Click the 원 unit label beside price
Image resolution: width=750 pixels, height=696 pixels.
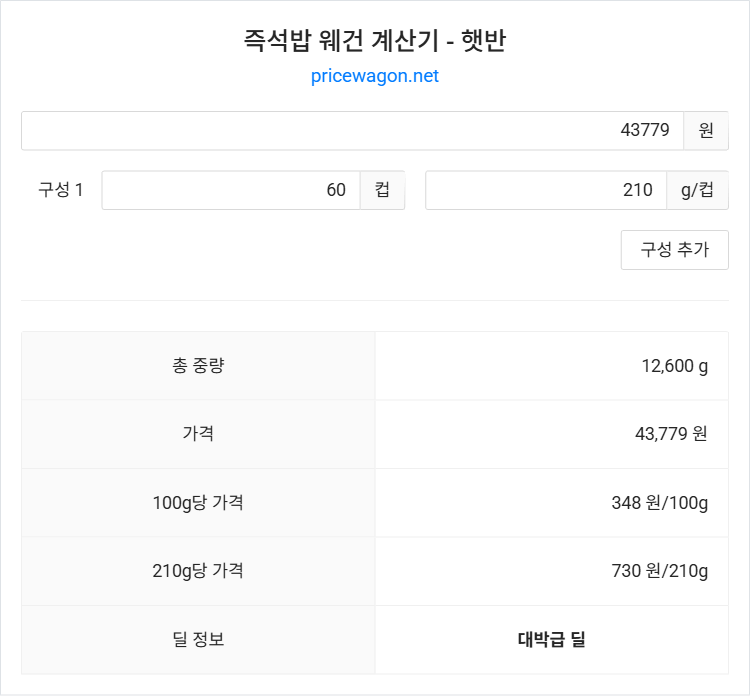tap(706, 131)
